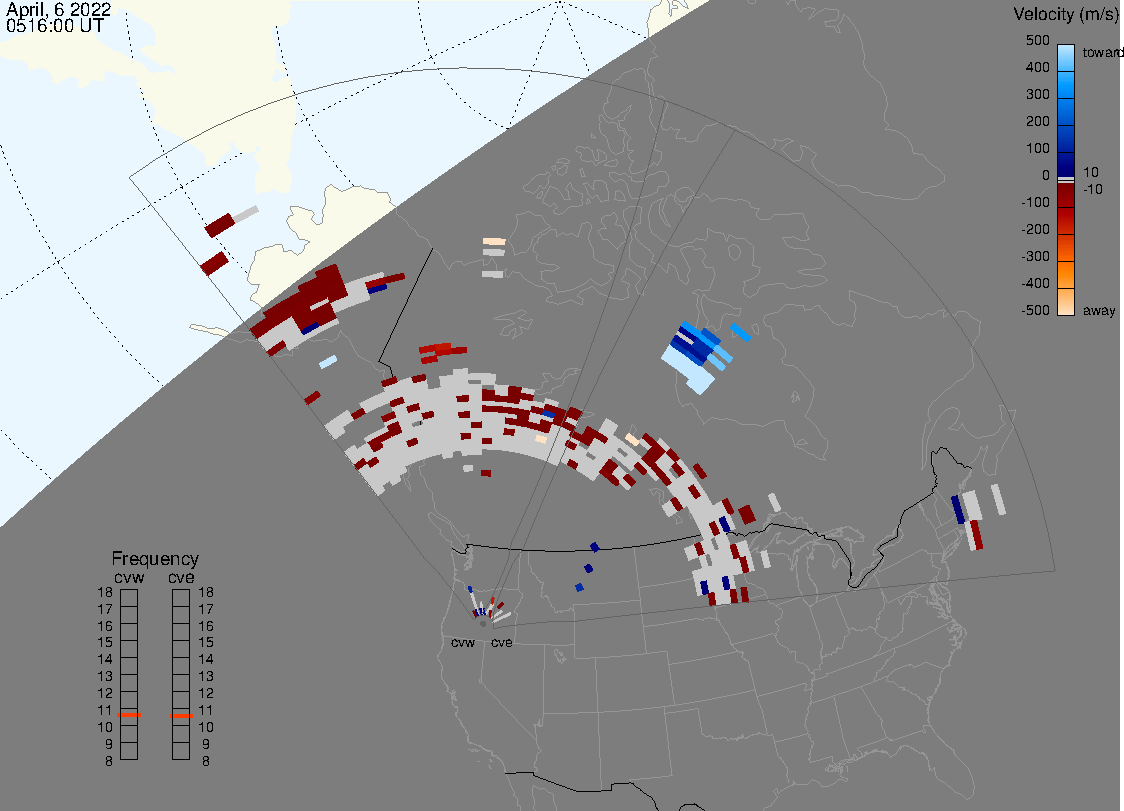
Task: Click the 300 label on velocity scale
Action: (1037, 95)
